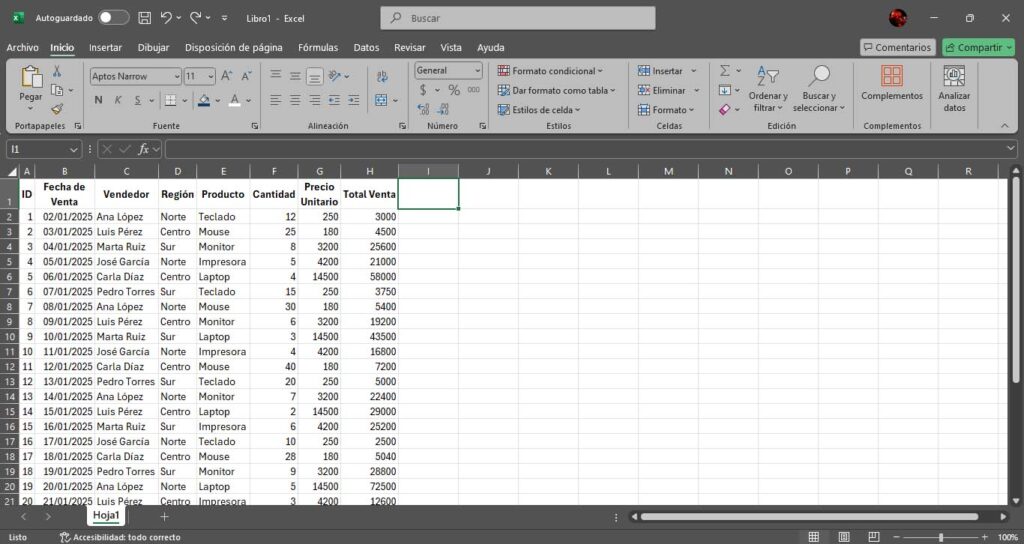Click the Select All corner triangle
The height and width of the screenshot is (544, 1024).
[x=12, y=171]
